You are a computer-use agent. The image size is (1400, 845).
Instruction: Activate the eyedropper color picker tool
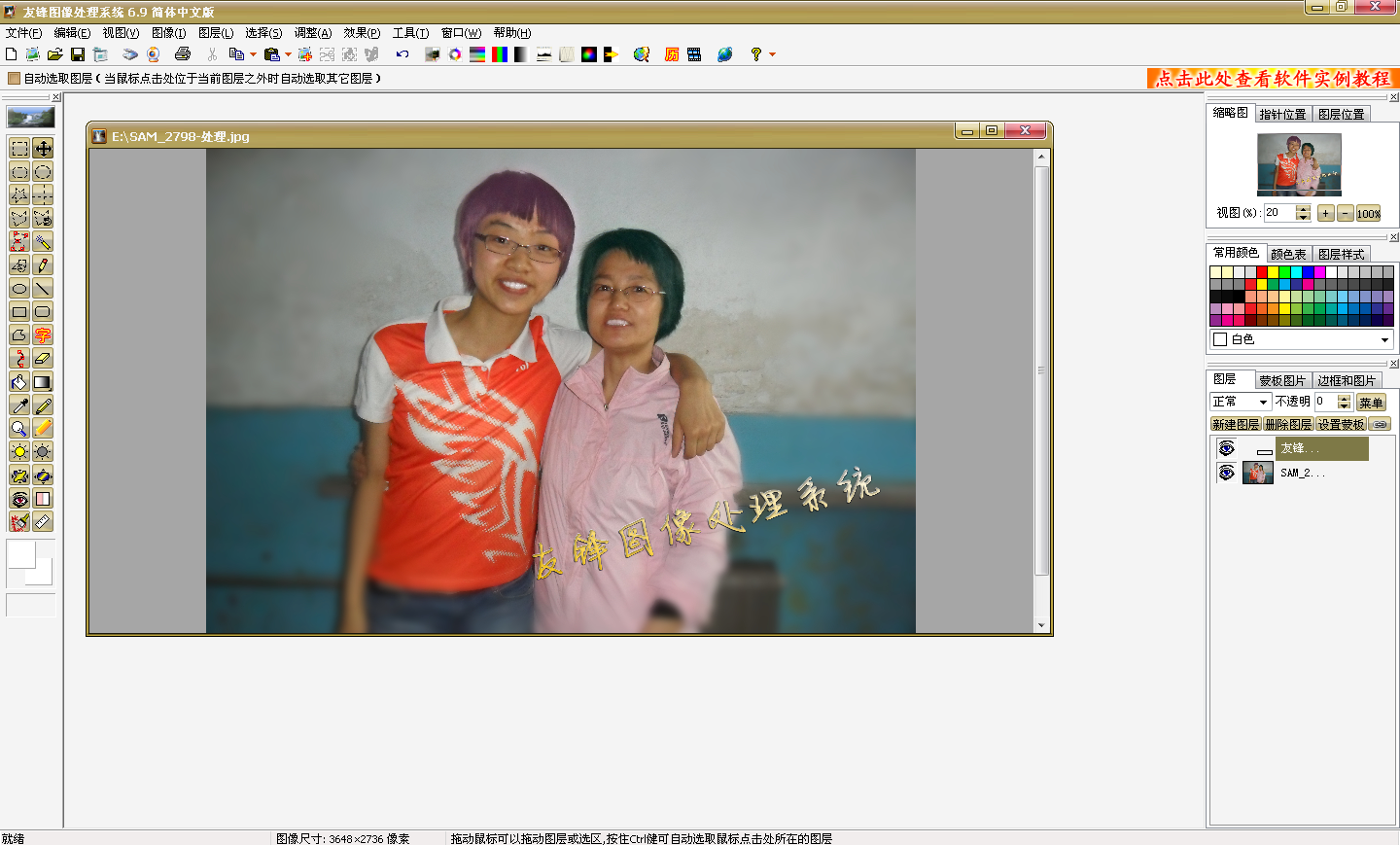click(19, 405)
